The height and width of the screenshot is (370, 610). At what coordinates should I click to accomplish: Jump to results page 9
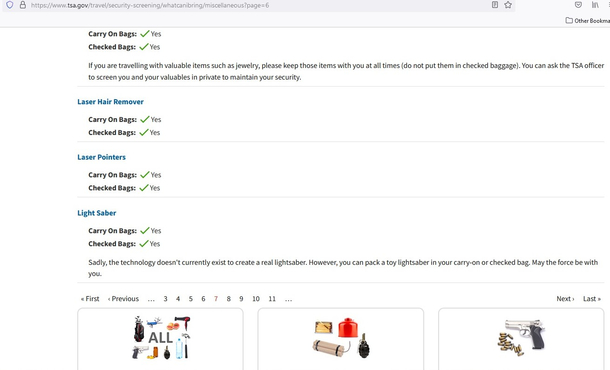(241, 299)
